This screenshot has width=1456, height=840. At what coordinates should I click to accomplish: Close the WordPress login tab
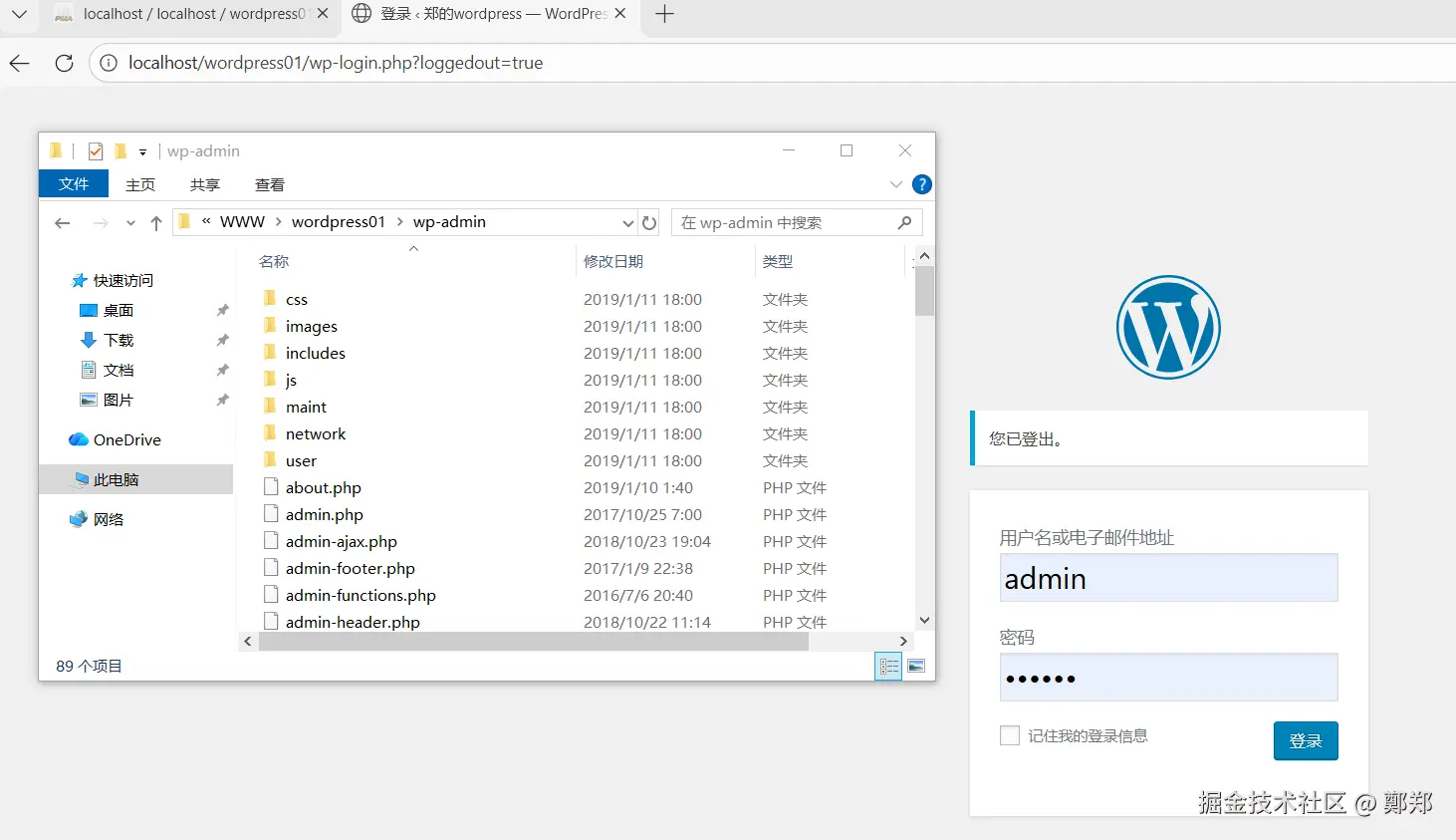[x=620, y=14]
